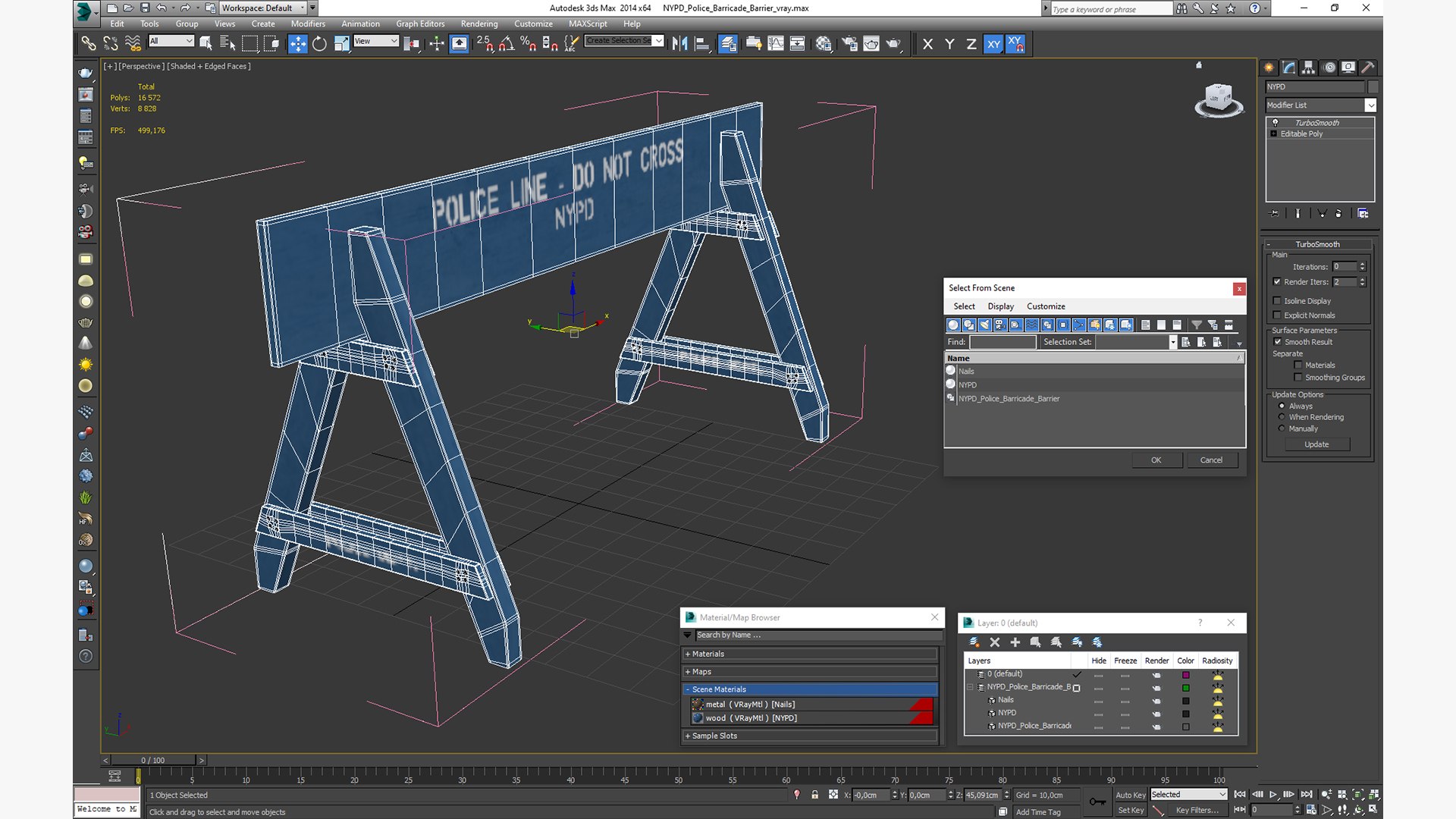This screenshot has height=819, width=1456.
Task: Click the Play Animation button
Action: pos(1273,794)
